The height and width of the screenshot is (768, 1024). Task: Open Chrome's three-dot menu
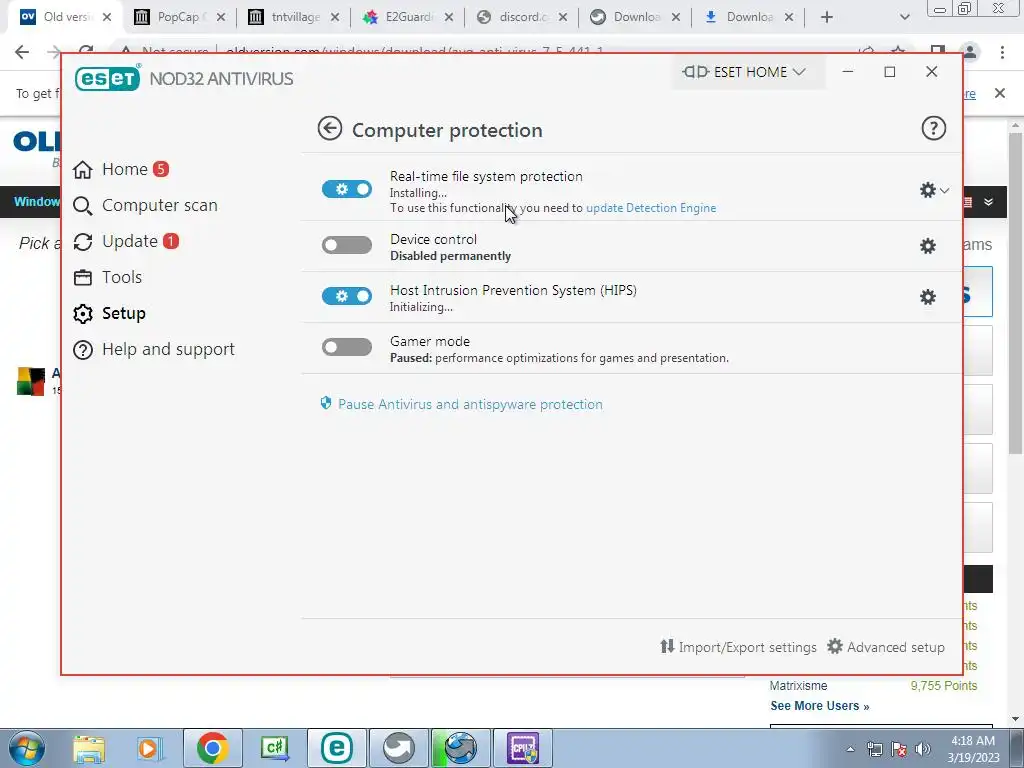1002,52
